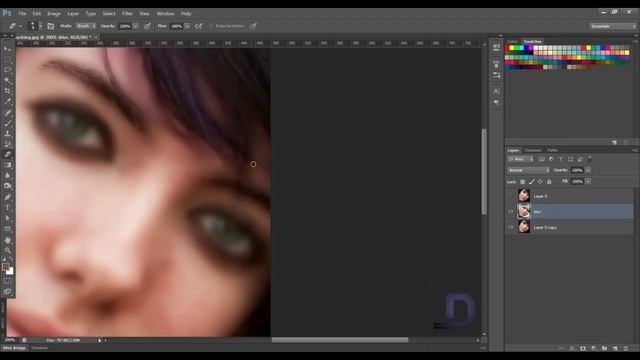Open the Filter menu

127,13
